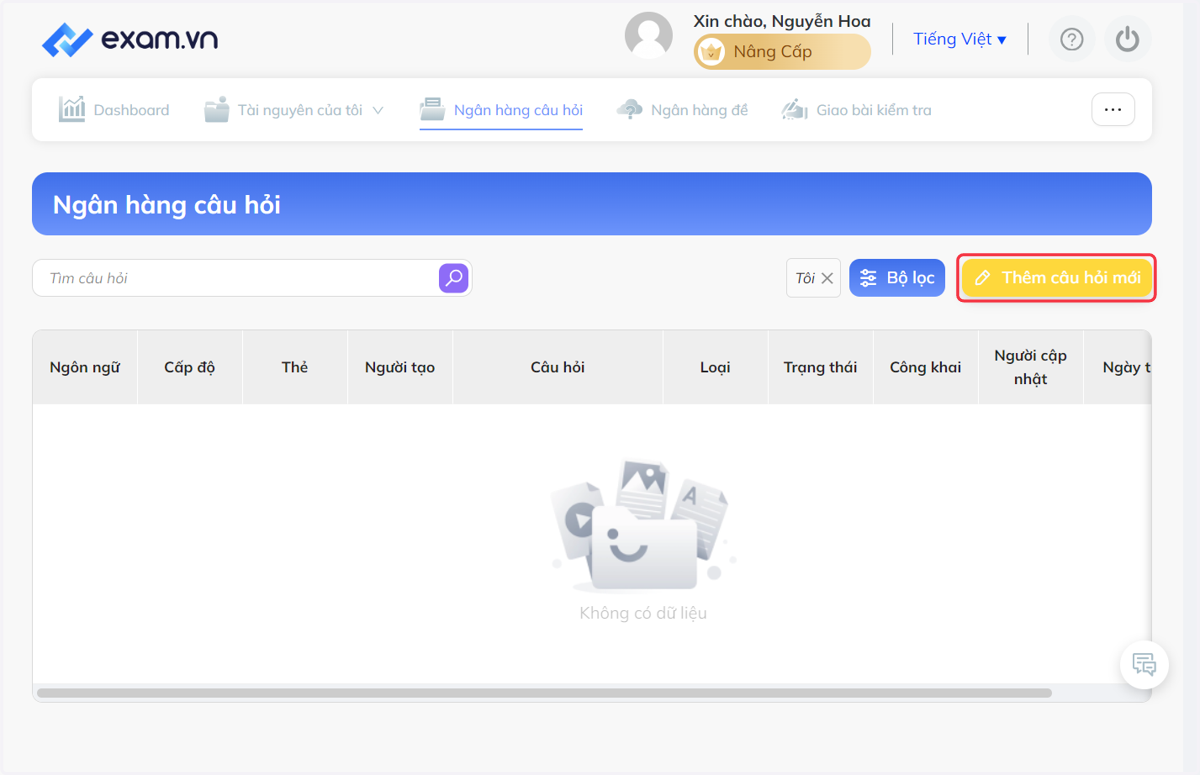Click the Câu hỏi column header
This screenshot has height=775, width=1200.
558,367
